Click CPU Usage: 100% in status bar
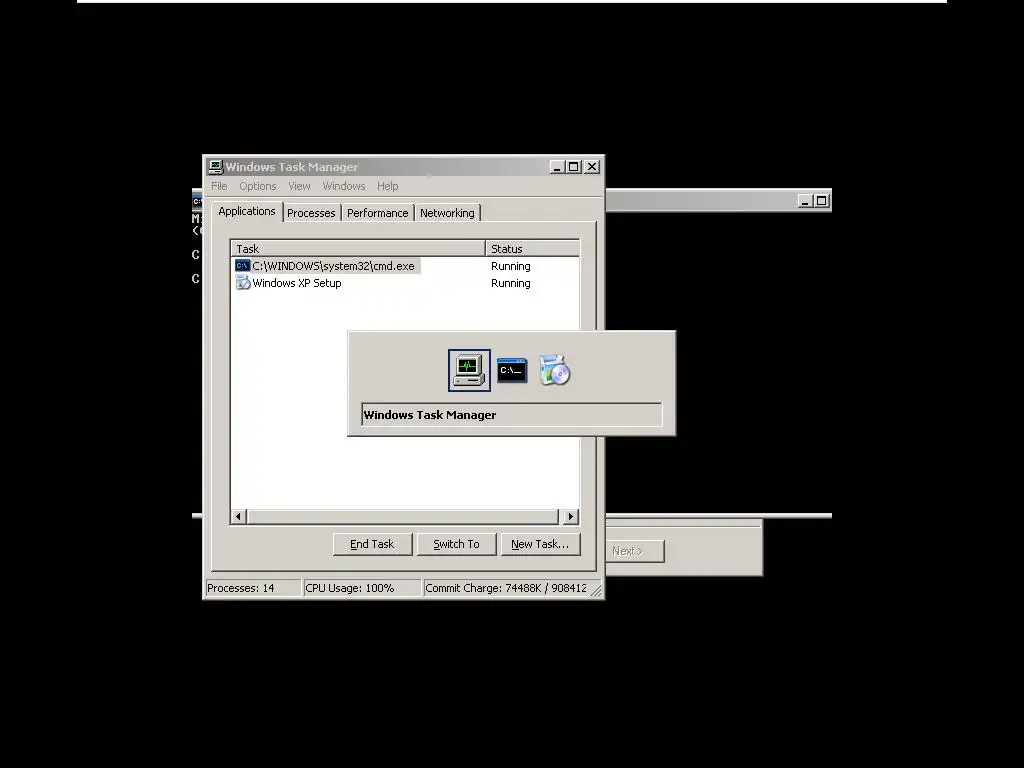The image size is (1024, 768). 362,588
